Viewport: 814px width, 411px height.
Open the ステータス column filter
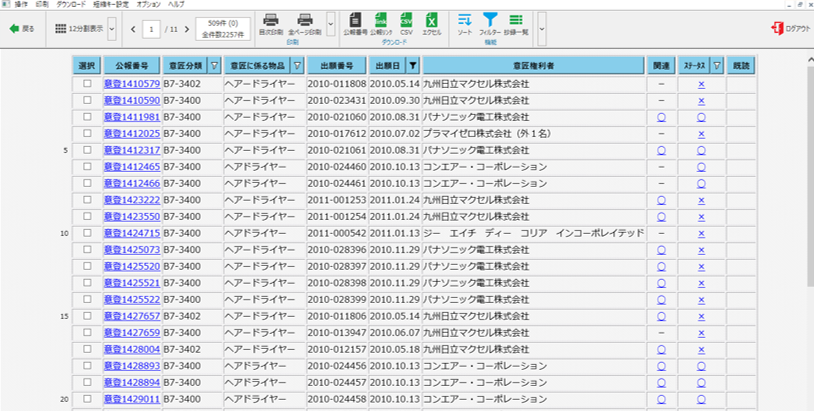(x=717, y=65)
